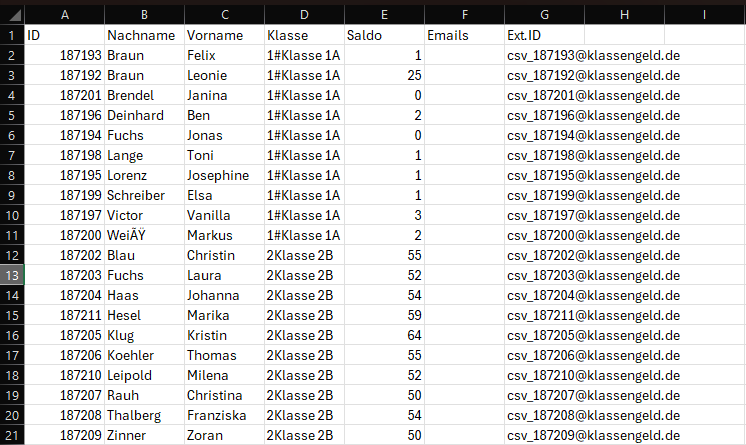Select column G header
The height and width of the screenshot is (445, 746).
pyautogui.click(x=544, y=15)
